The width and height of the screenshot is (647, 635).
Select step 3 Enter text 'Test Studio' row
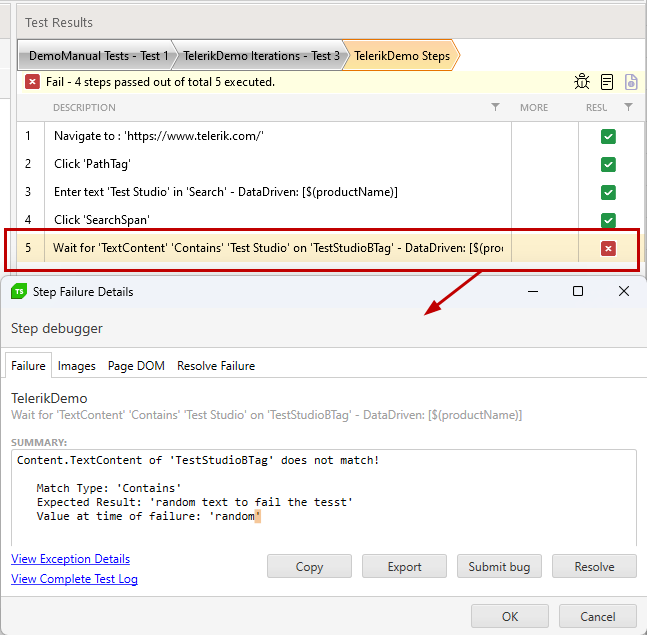point(330,192)
